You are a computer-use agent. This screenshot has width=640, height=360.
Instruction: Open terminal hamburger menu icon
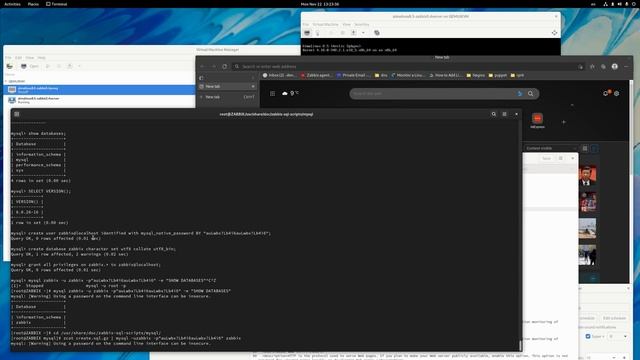click(x=504, y=114)
